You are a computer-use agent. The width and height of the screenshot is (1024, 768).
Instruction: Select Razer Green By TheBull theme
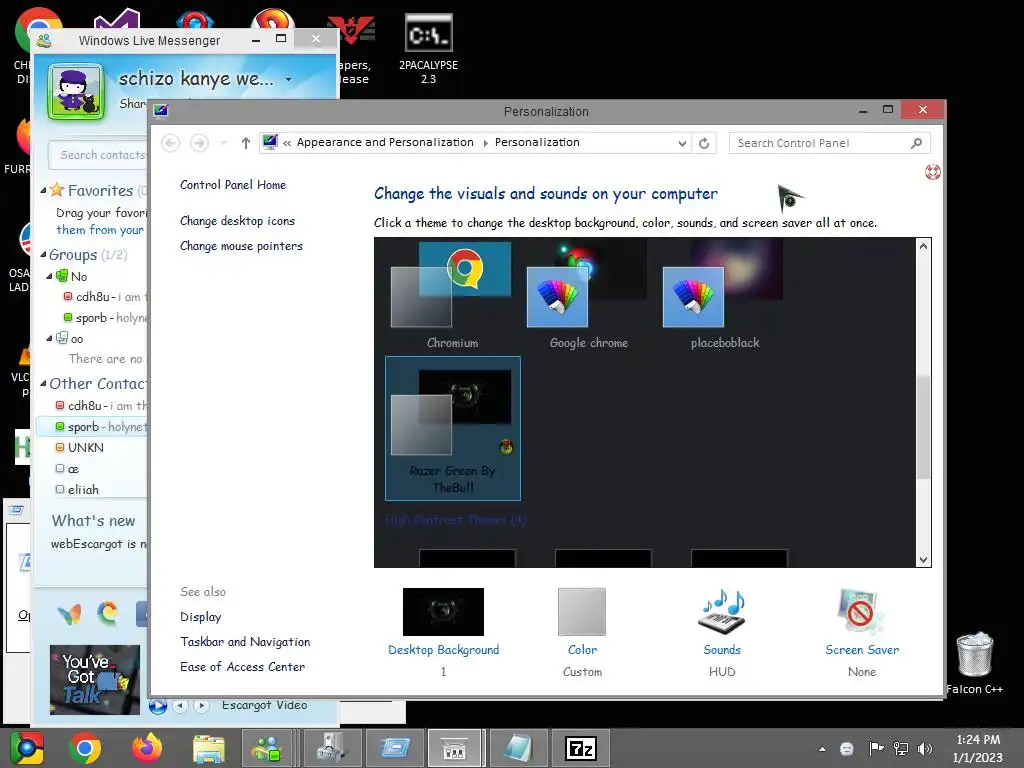[453, 428]
